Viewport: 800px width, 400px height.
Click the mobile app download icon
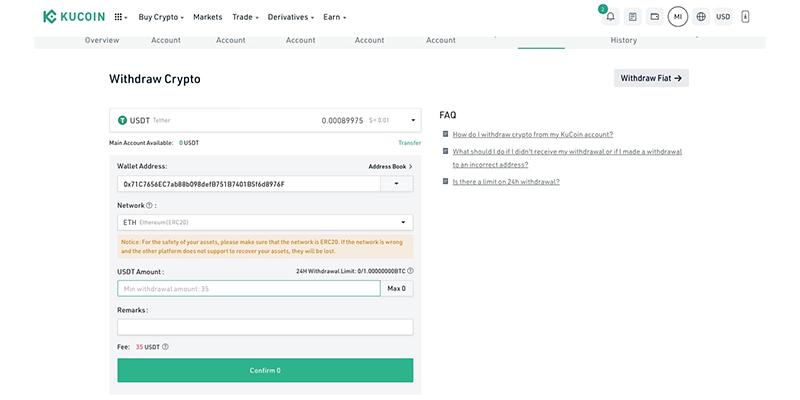click(745, 17)
